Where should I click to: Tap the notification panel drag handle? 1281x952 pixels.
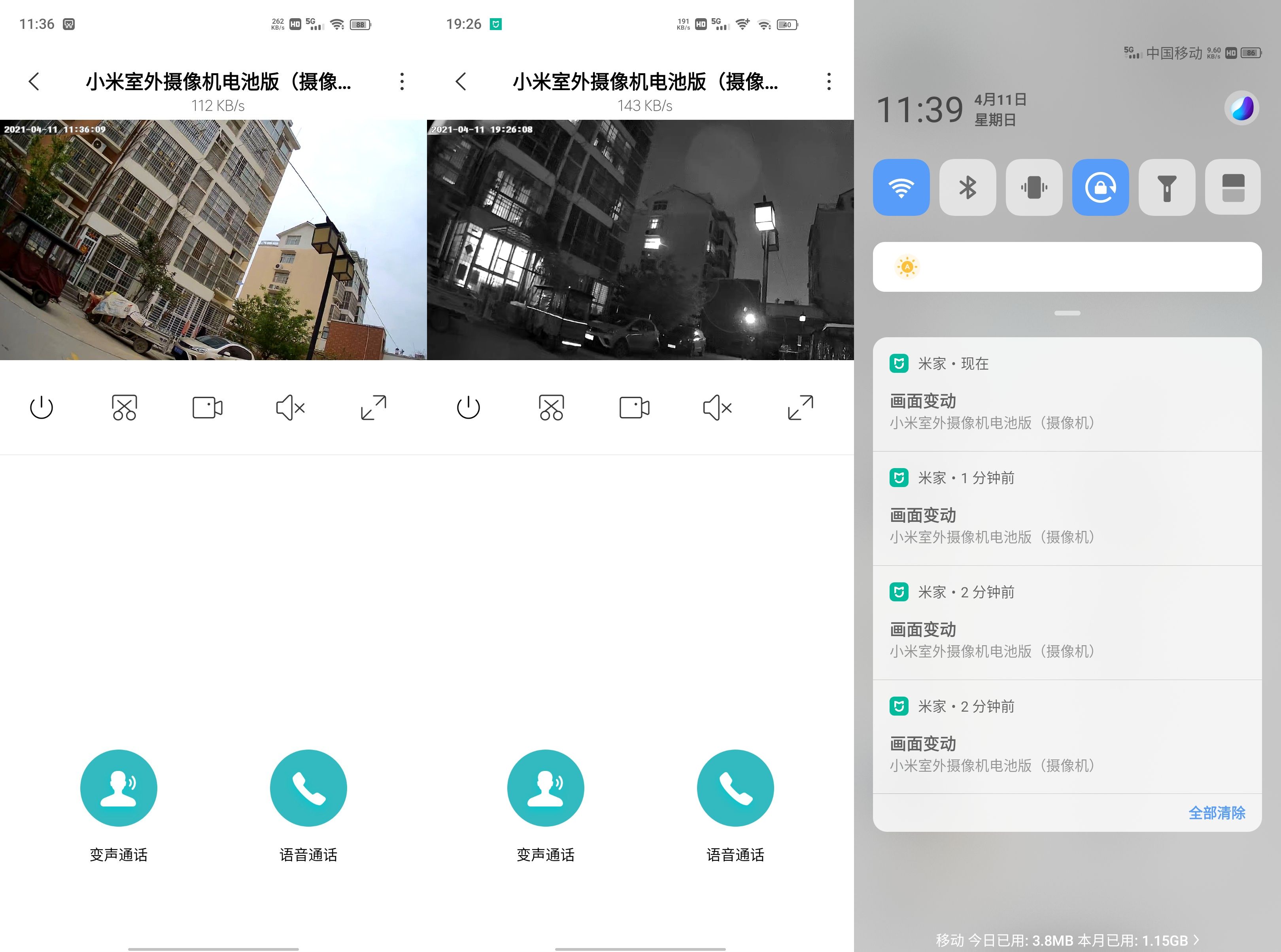pyautogui.click(x=1067, y=313)
